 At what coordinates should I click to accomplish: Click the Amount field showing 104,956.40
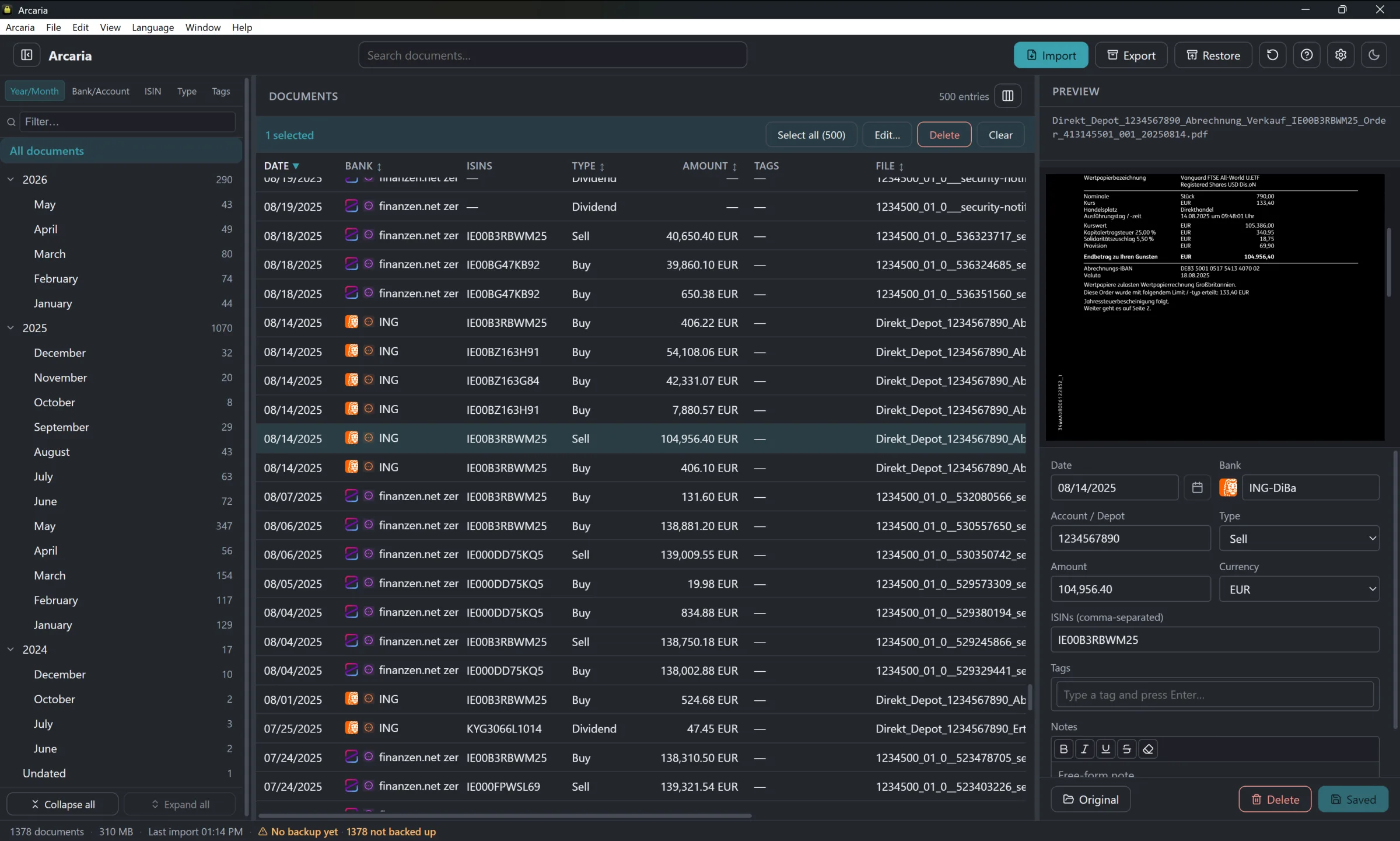[x=1130, y=589]
